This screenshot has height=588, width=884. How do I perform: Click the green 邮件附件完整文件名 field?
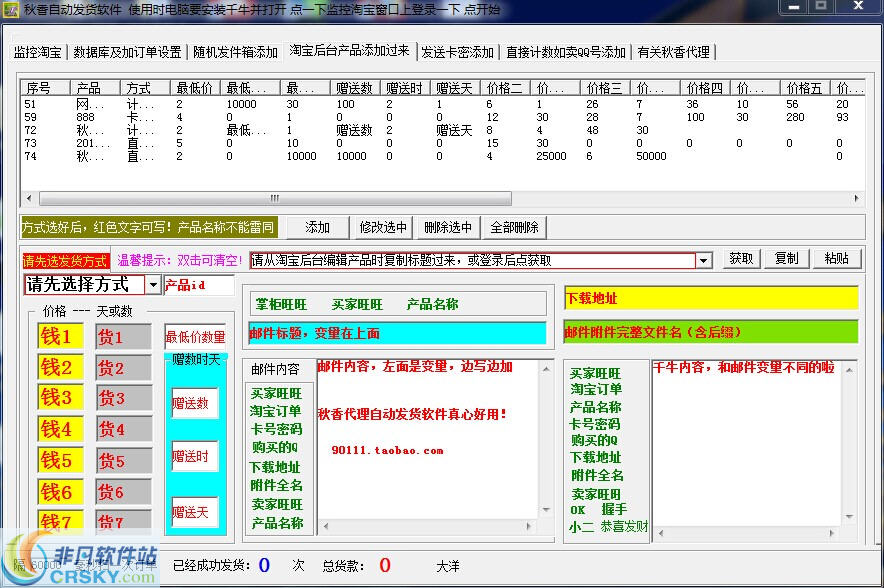point(711,332)
